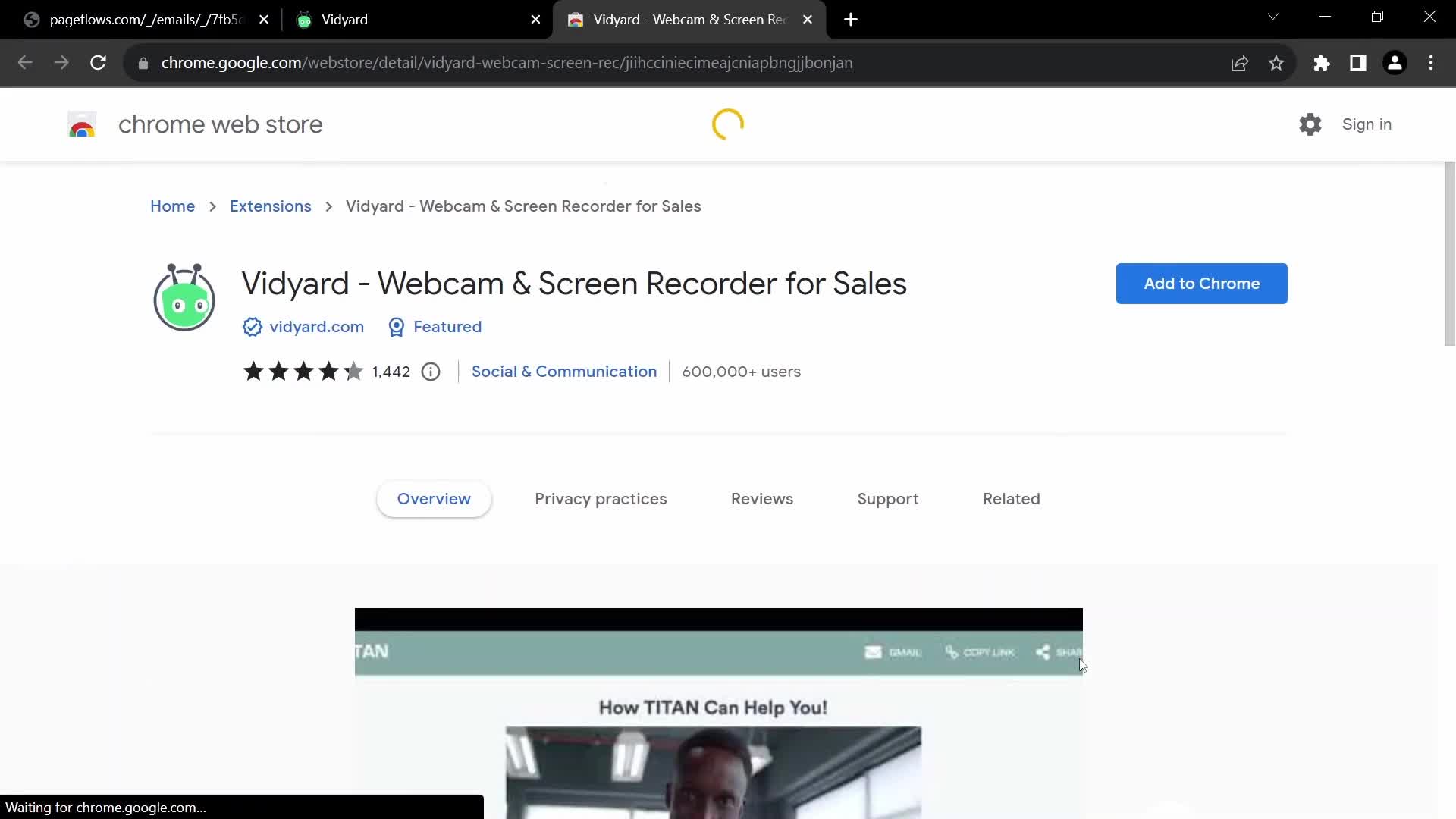Click the Social & Communication category filter
Viewport: 1456px width, 819px height.
pos(564,371)
